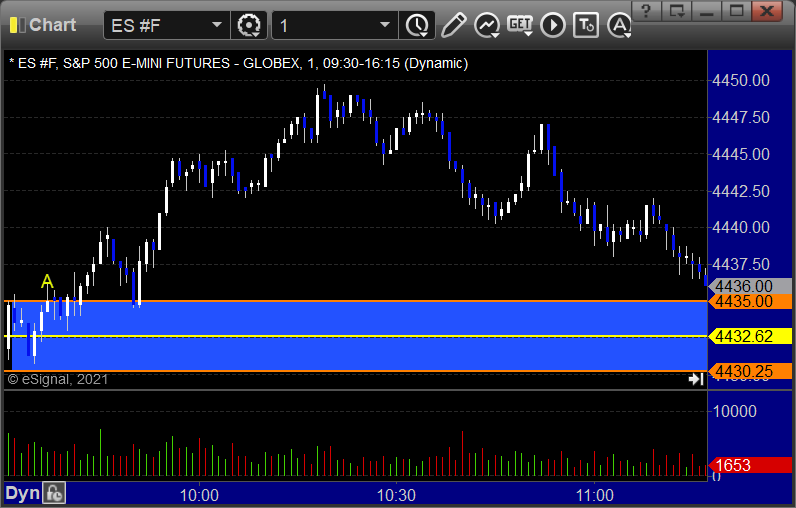Click the 4442.50 price axis label
This screenshot has width=796, height=508.
tap(741, 191)
